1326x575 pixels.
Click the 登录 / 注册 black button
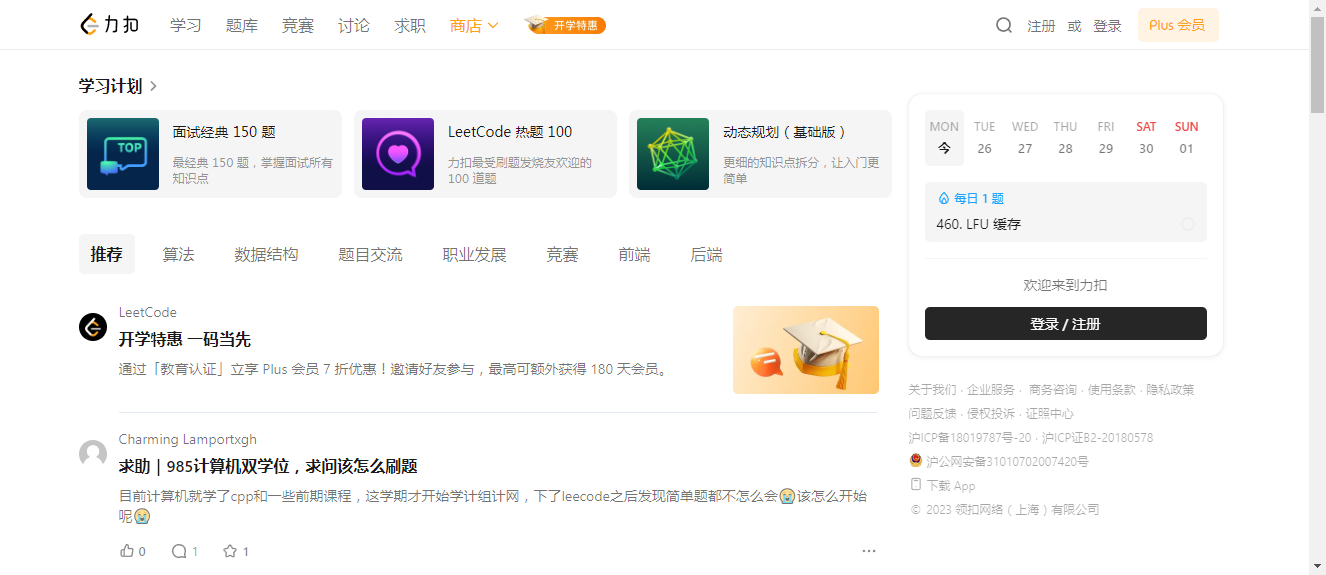tap(1066, 324)
